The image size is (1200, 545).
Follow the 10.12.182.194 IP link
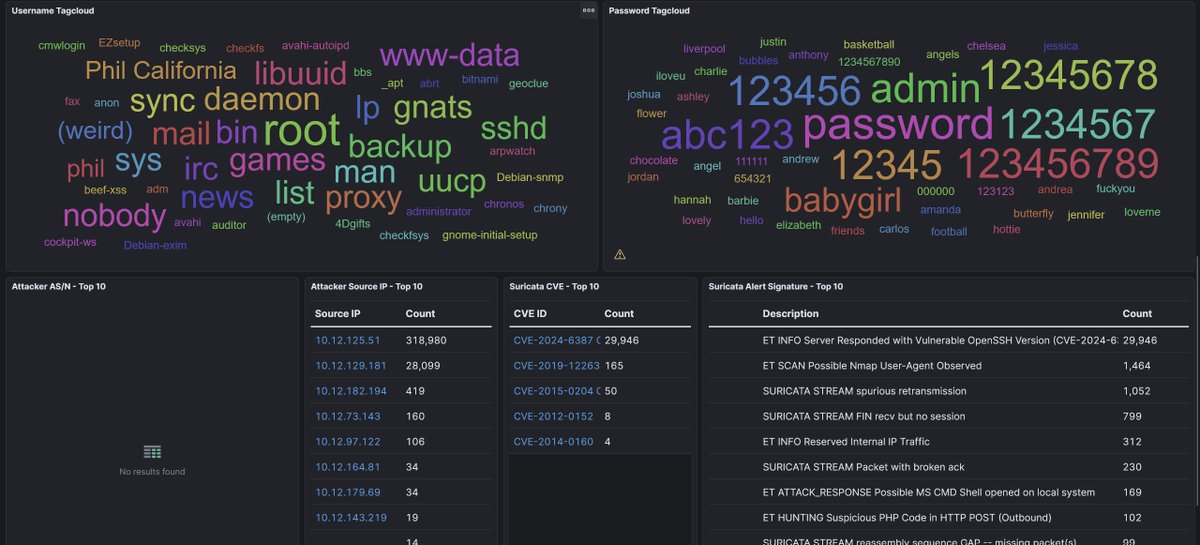pyautogui.click(x=351, y=391)
